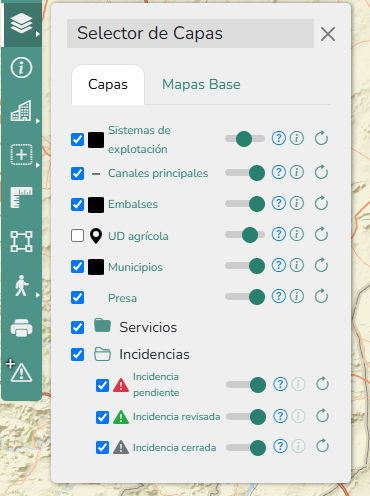Click the Incidencia revisada layer name
The height and width of the screenshot is (496, 370).
tap(176, 417)
